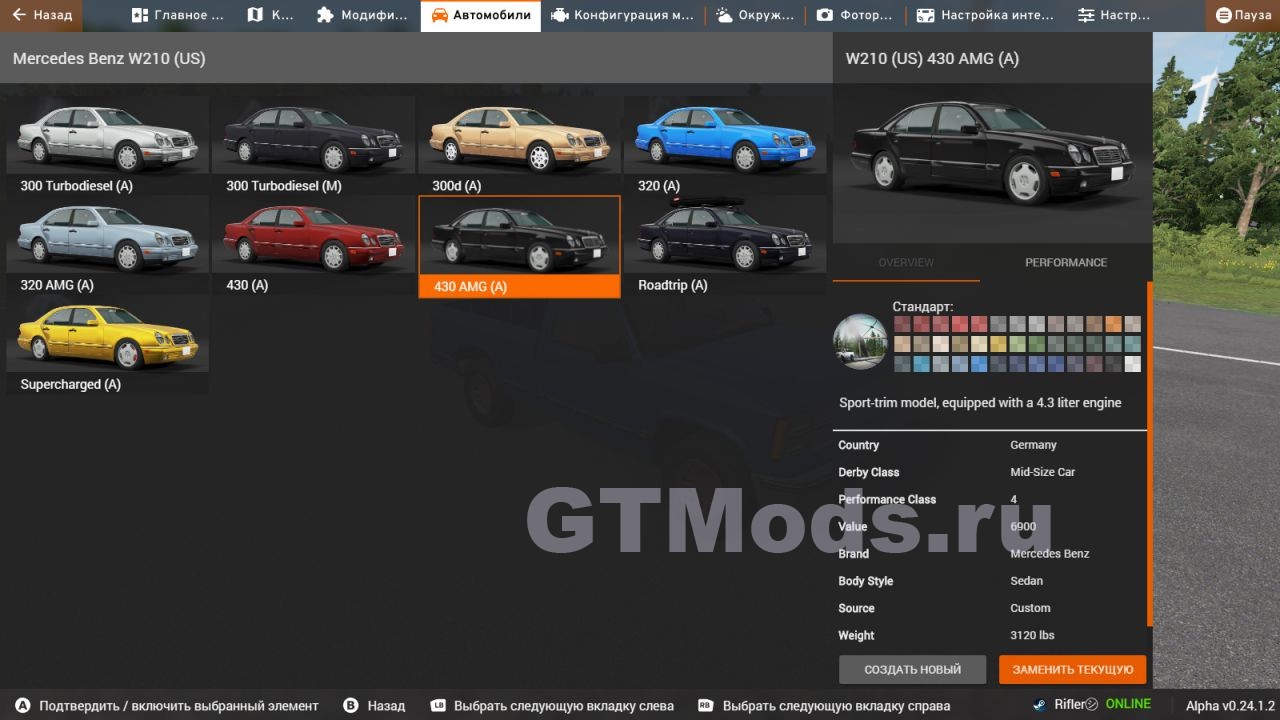Screen dimensions: 1280x720
Task: Click the A button confirm hint icon
Action: (23, 705)
